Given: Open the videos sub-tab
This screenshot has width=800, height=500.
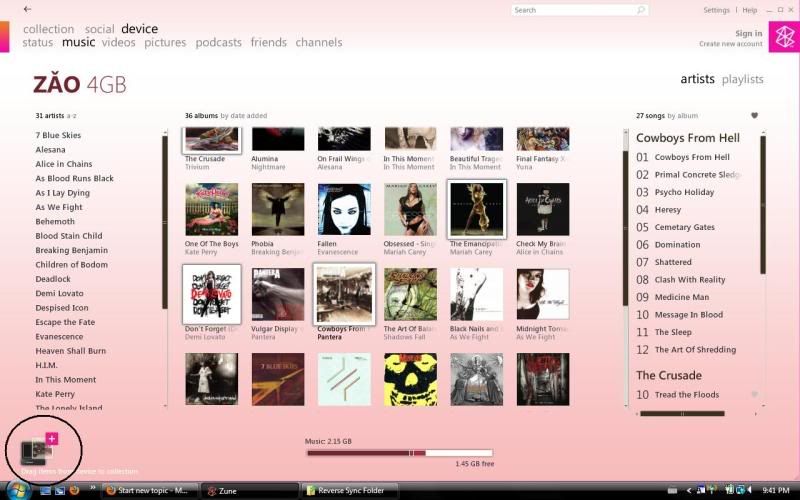Looking at the screenshot, I should tap(118, 42).
